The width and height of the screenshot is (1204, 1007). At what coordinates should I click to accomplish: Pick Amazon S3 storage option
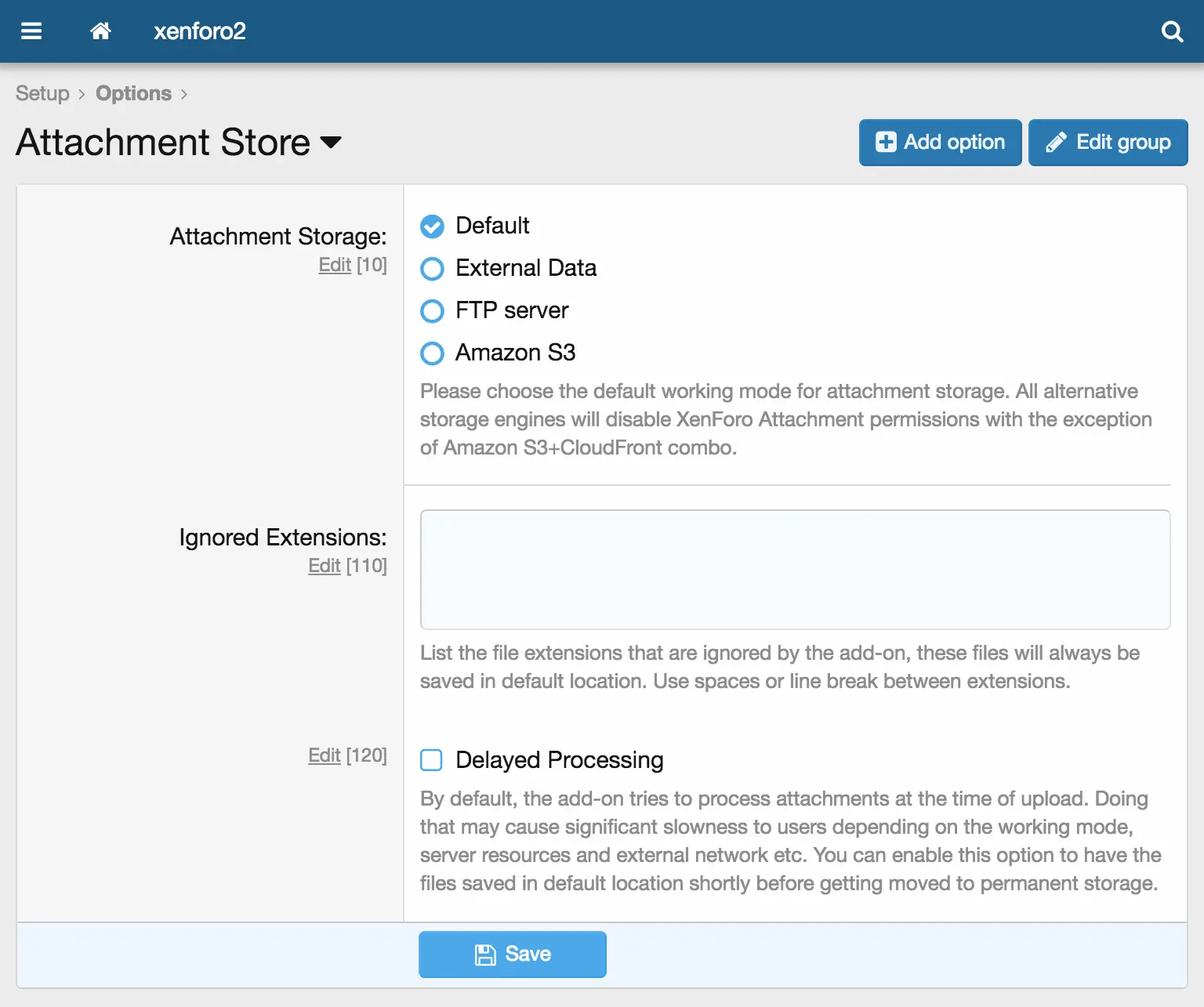pos(432,353)
